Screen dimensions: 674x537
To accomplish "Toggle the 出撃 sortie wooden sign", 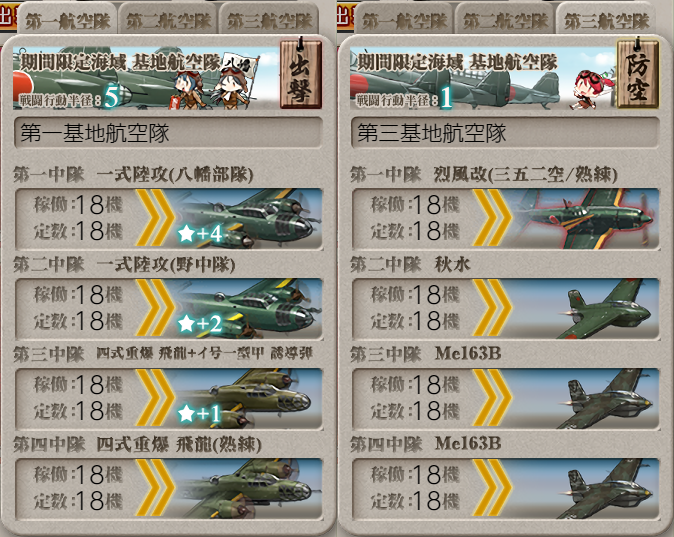I will pyautogui.click(x=301, y=73).
